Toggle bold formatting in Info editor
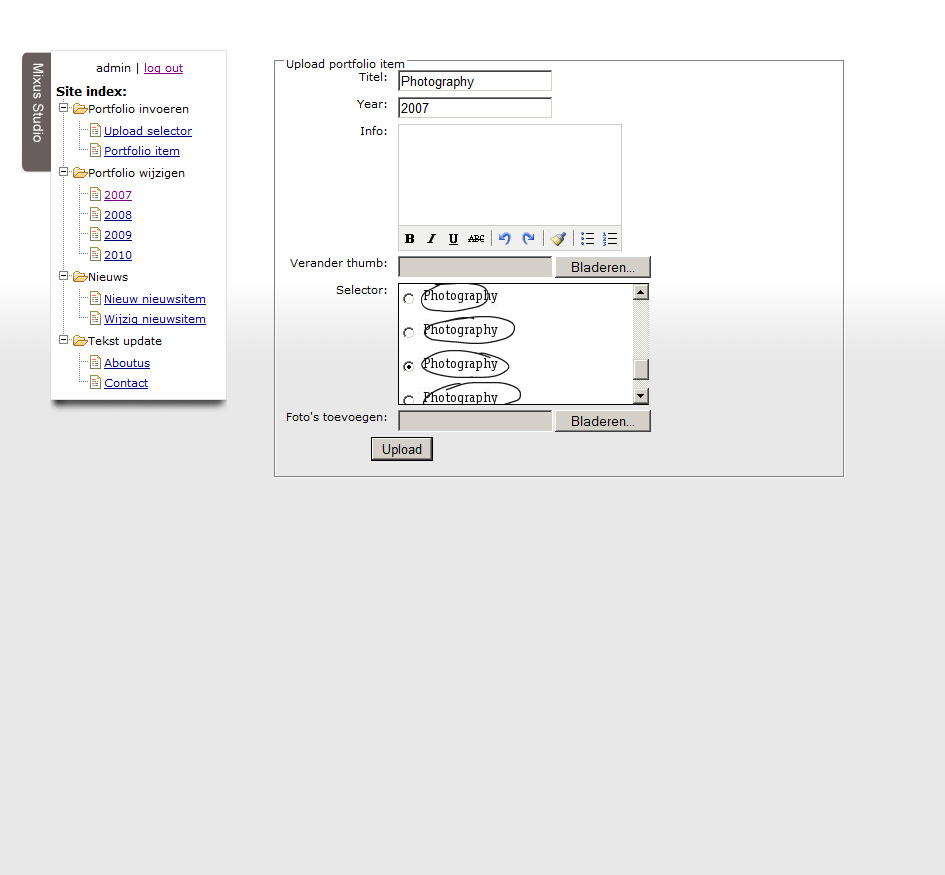The image size is (945, 875). click(410, 239)
